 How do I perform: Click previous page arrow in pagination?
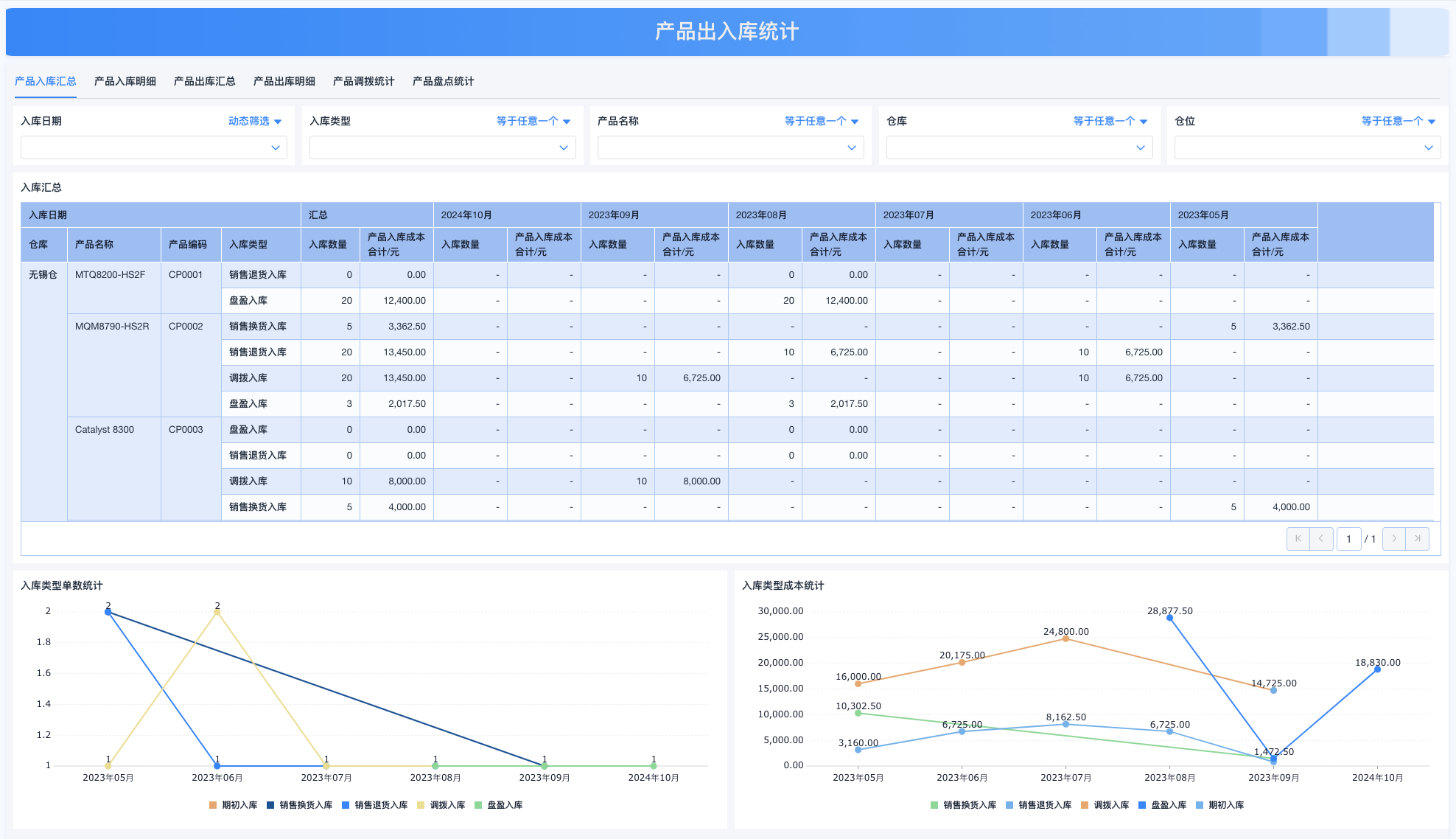pyautogui.click(x=1321, y=539)
